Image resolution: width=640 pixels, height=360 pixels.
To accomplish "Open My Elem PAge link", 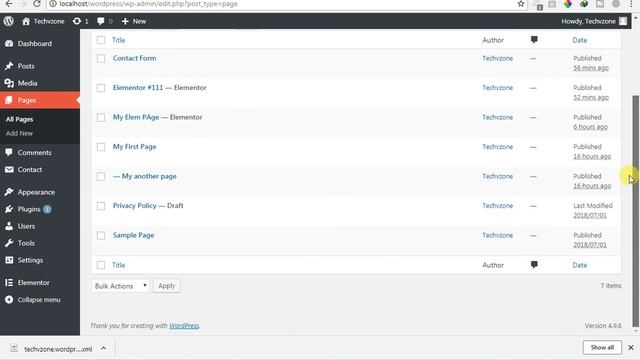I will tap(136, 117).
